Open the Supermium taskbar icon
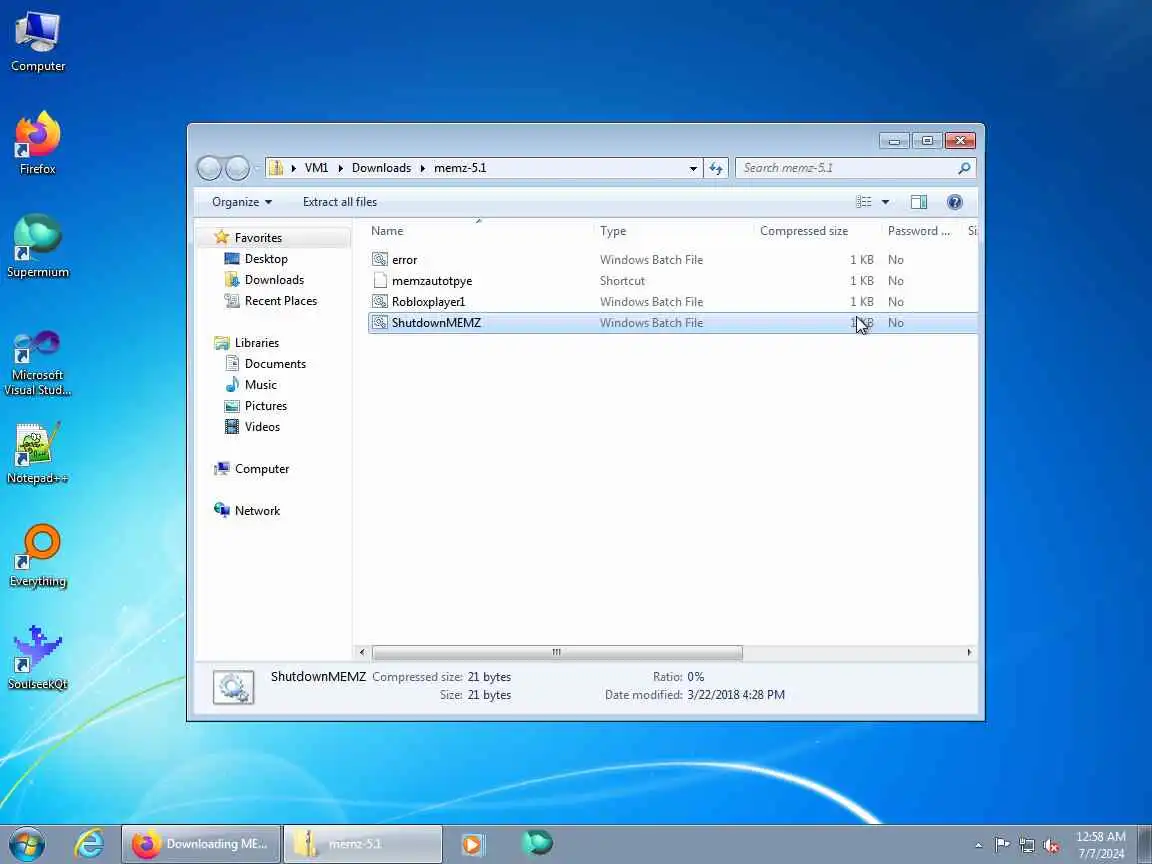Screen dimensions: 1152x864 (x=537, y=843)
